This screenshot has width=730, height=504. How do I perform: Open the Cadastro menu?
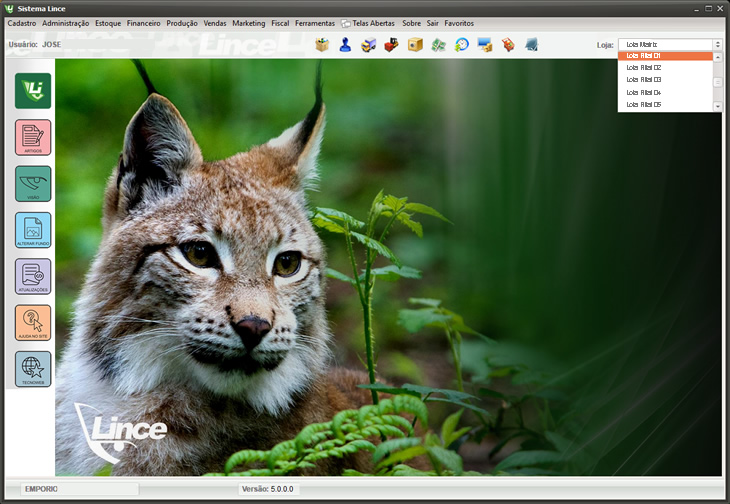22,23
